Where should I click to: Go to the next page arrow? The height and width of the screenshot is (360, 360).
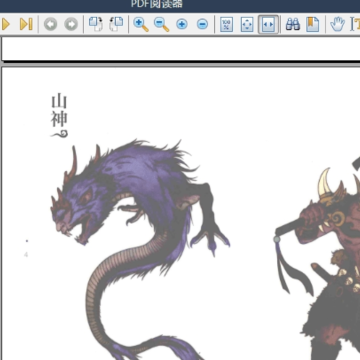[x=5, y=24]
